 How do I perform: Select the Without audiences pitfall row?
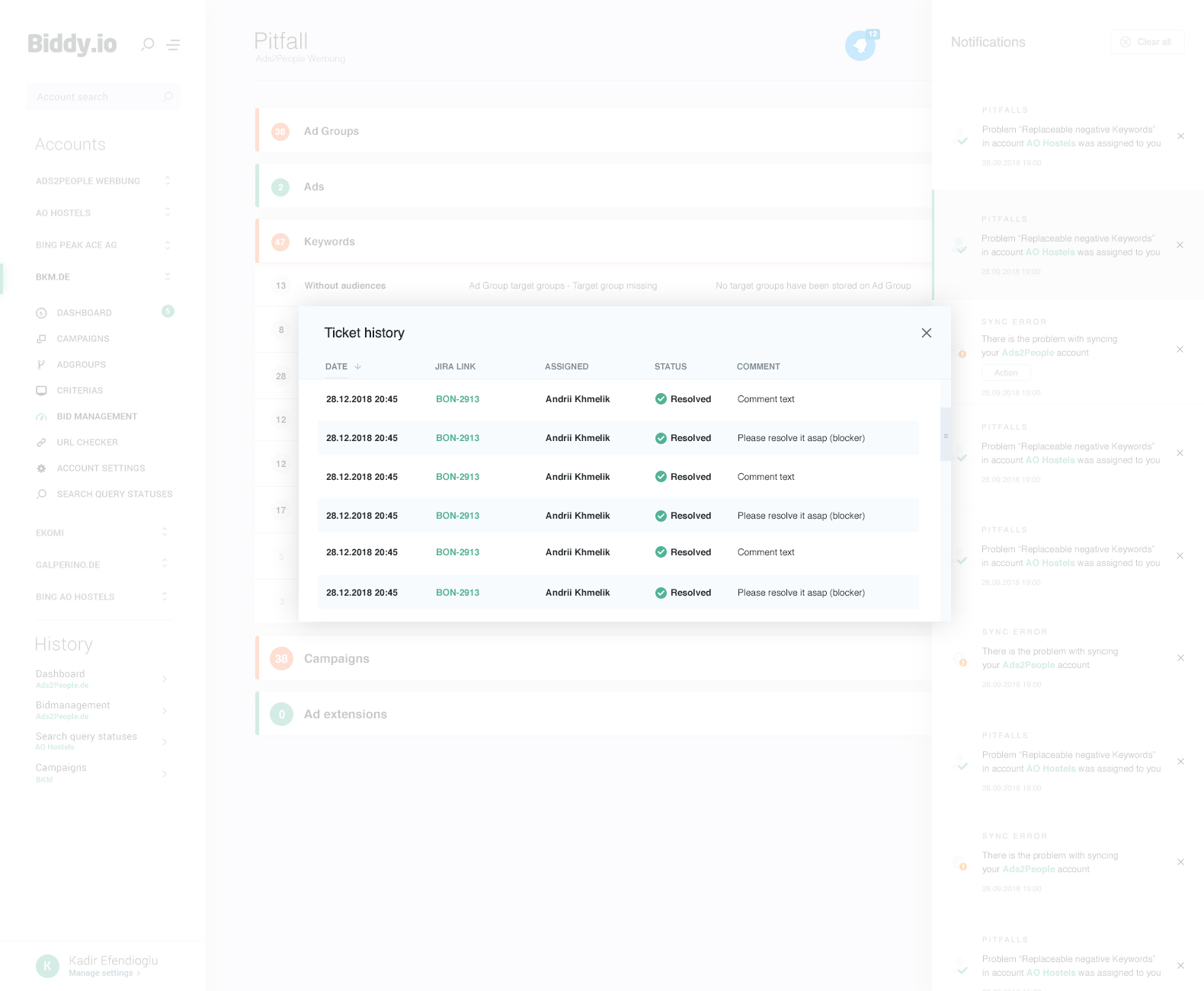pos(594,286)
